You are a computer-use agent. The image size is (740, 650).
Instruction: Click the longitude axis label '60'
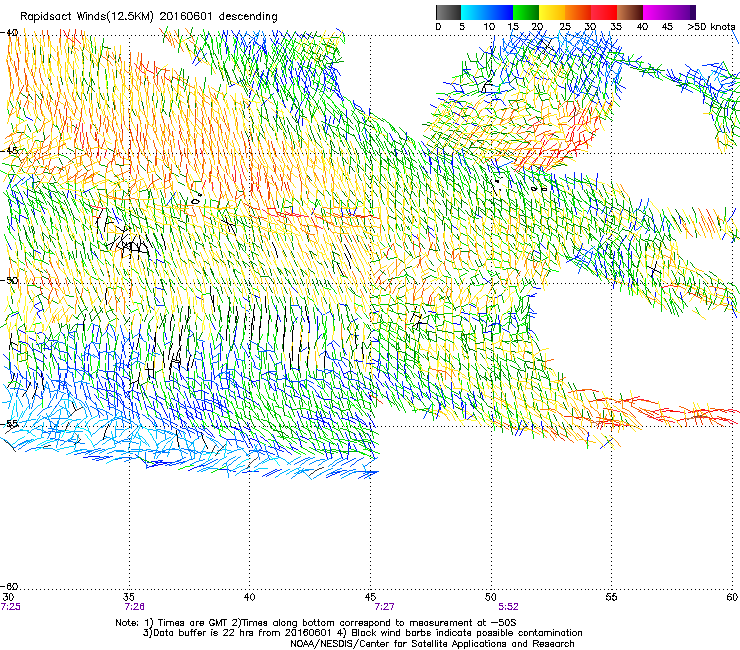(x=732, y=597)
